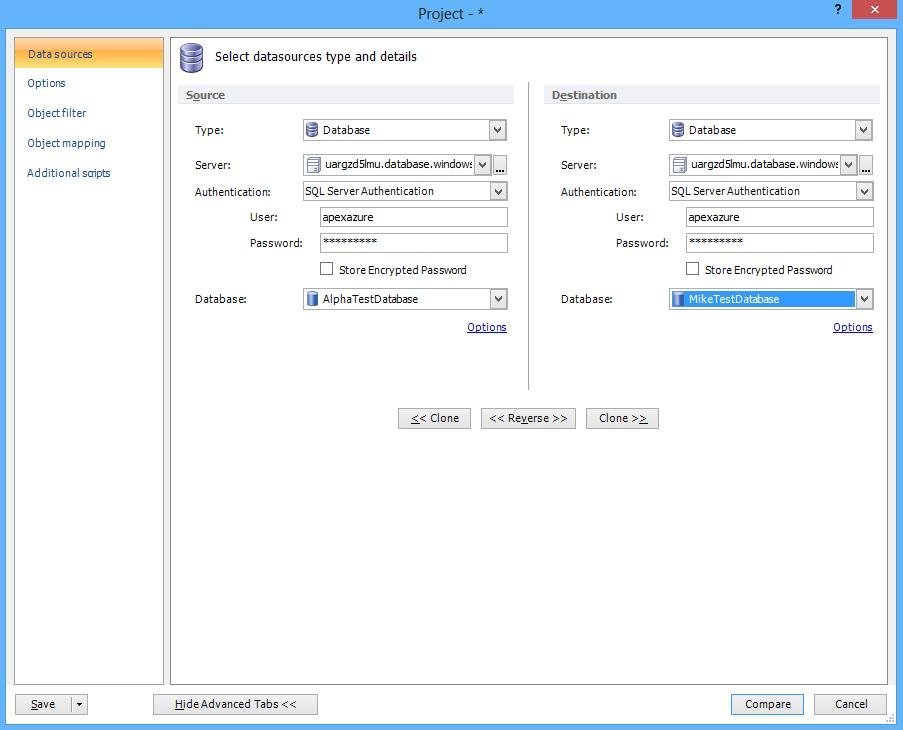Screen dimensions: 903x730
Task: Enable destination Store Encrypted Password checkbox
Action: click(x=692, y=269)
